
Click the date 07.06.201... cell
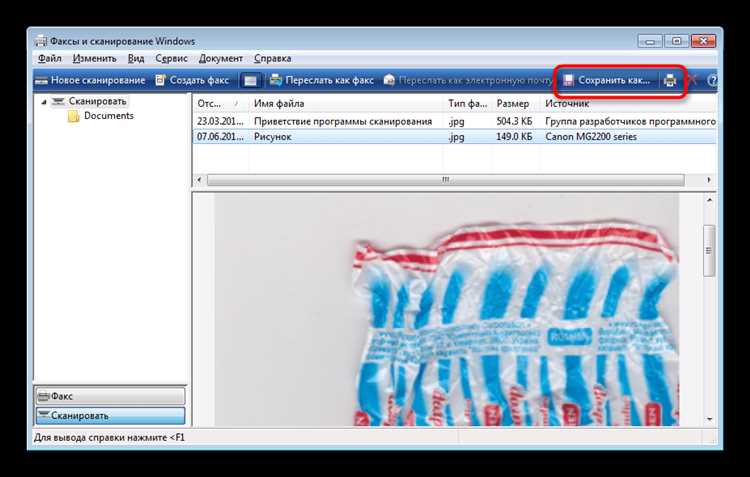click(x=221, y=137)
